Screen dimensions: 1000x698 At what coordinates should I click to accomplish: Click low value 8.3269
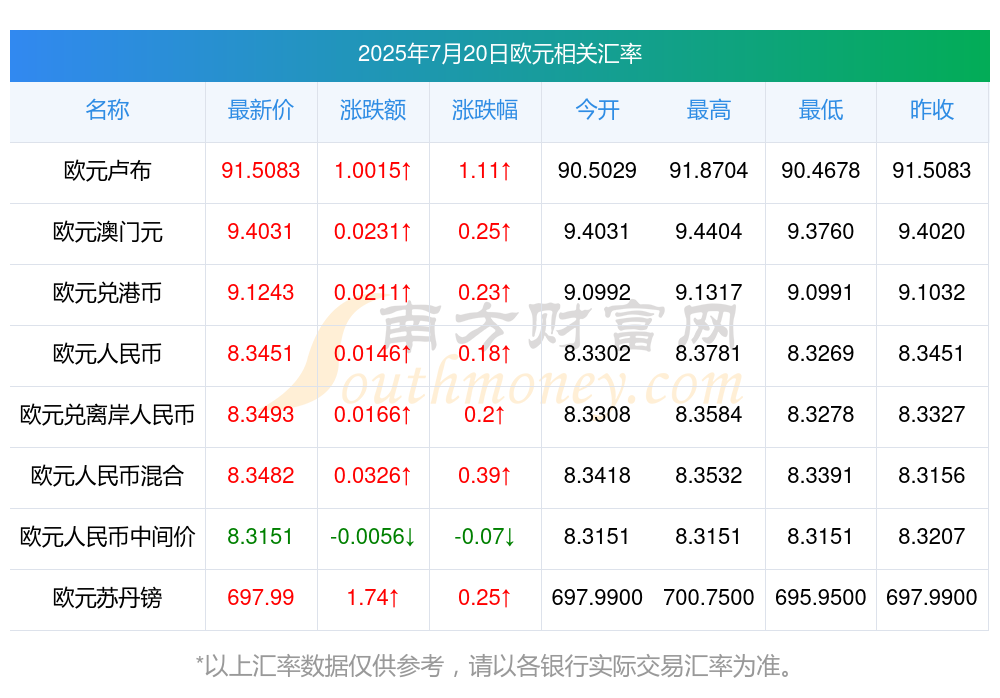click(x=821, y=353)
